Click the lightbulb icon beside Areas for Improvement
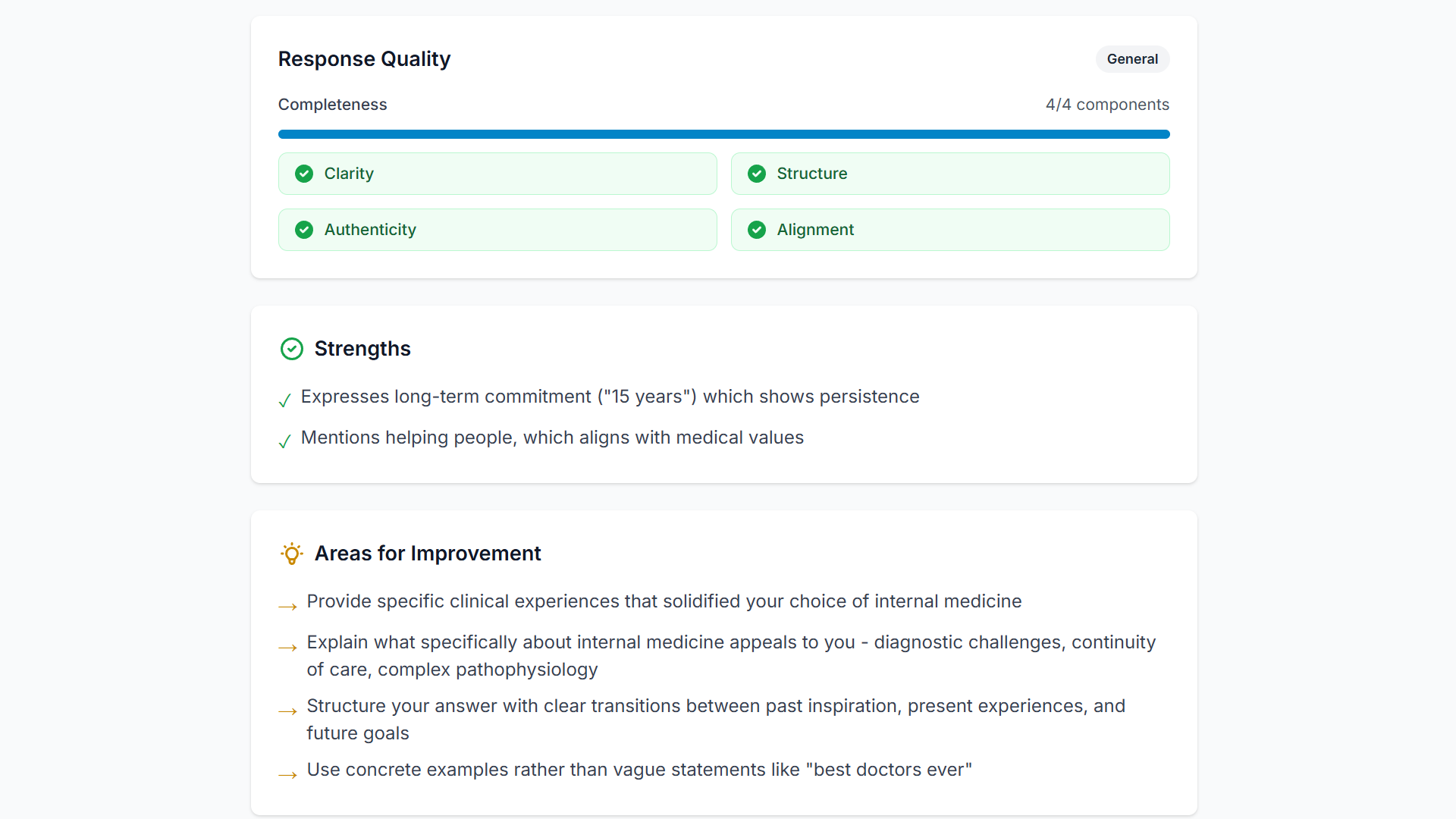 292,554
